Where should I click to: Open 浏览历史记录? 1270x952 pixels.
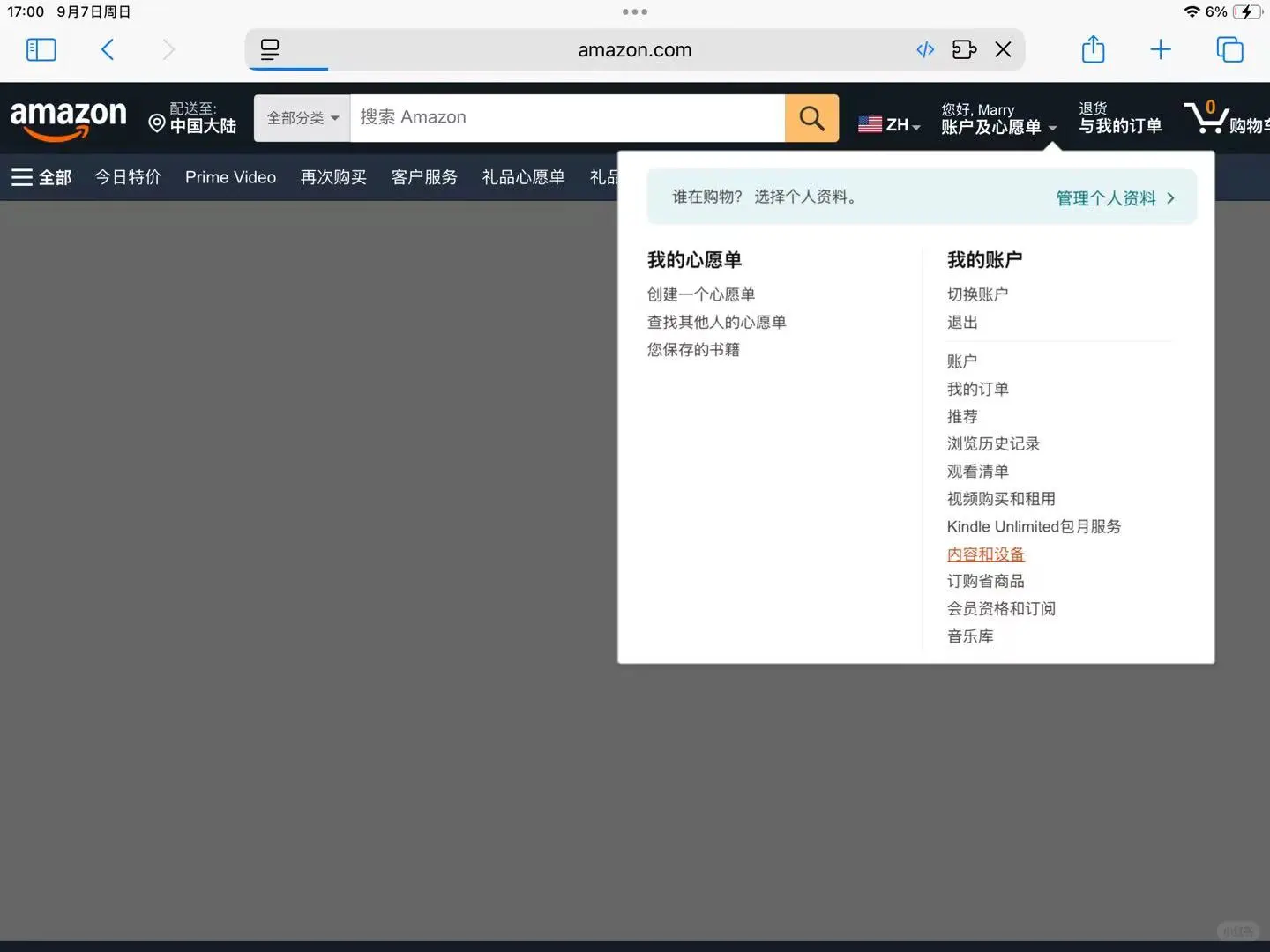pos(993,443)
